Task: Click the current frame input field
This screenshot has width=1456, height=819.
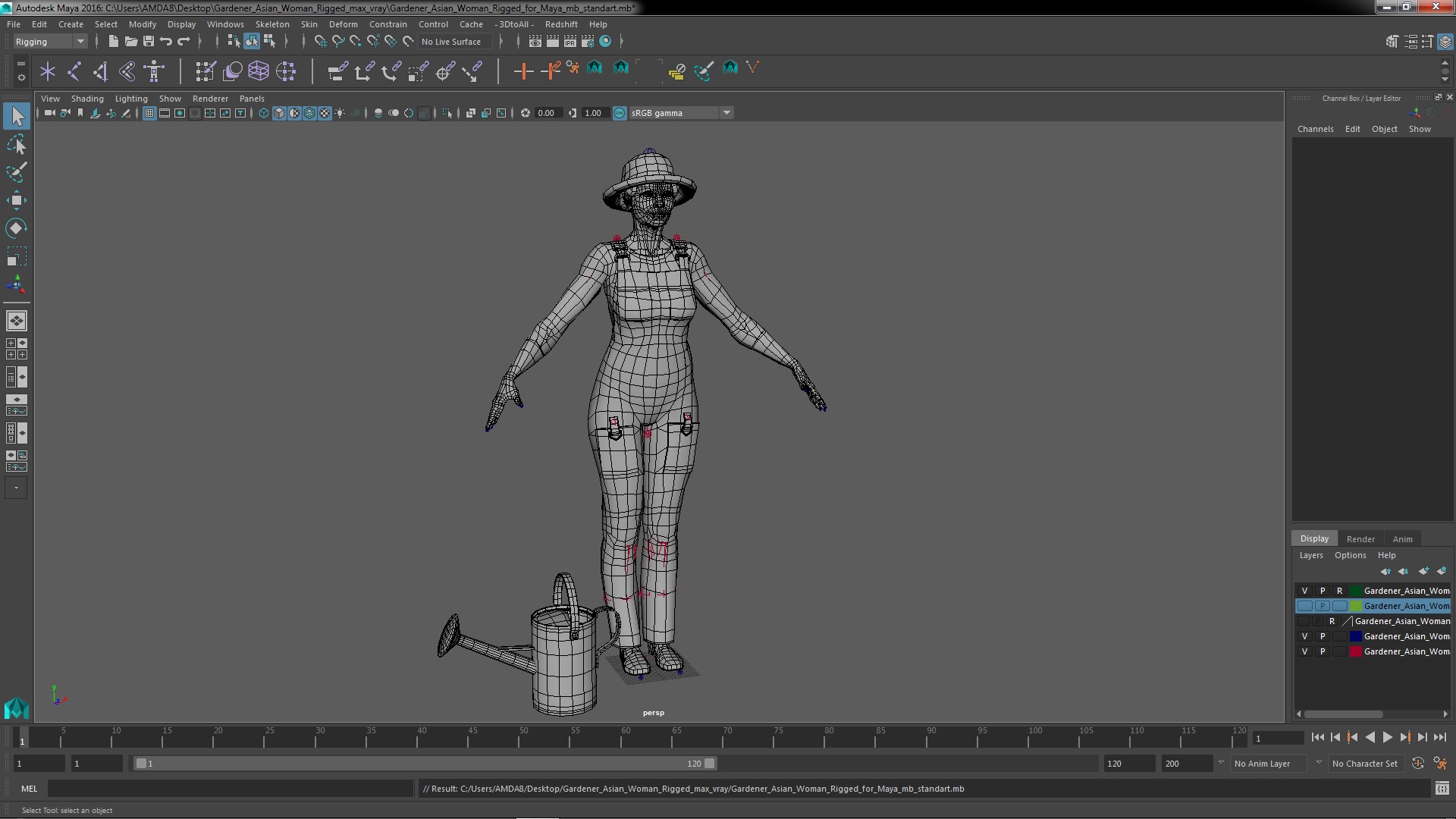Action: tap(1278, 738)
